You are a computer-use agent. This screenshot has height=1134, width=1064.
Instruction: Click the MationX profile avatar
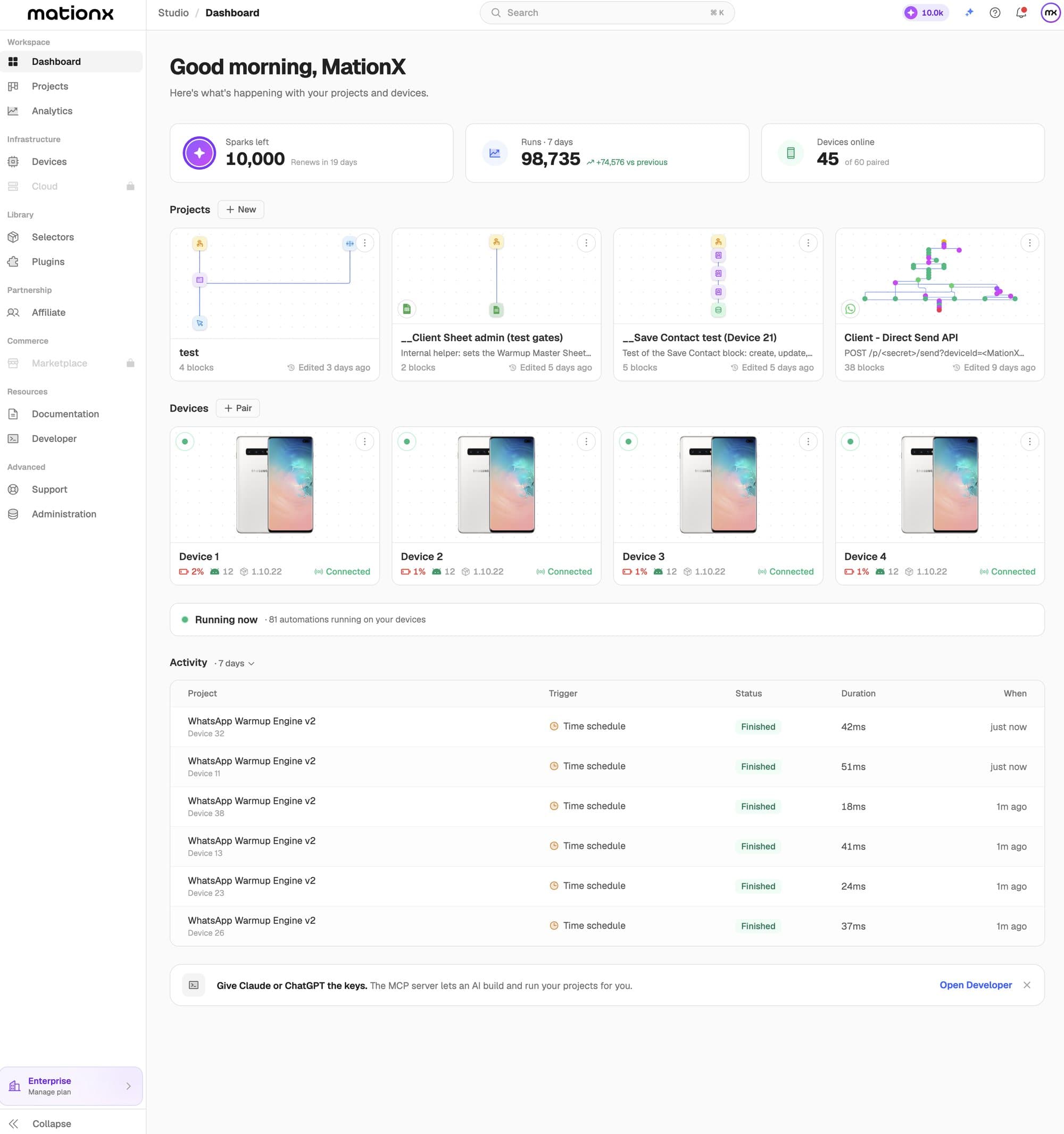coord(1050,13)
